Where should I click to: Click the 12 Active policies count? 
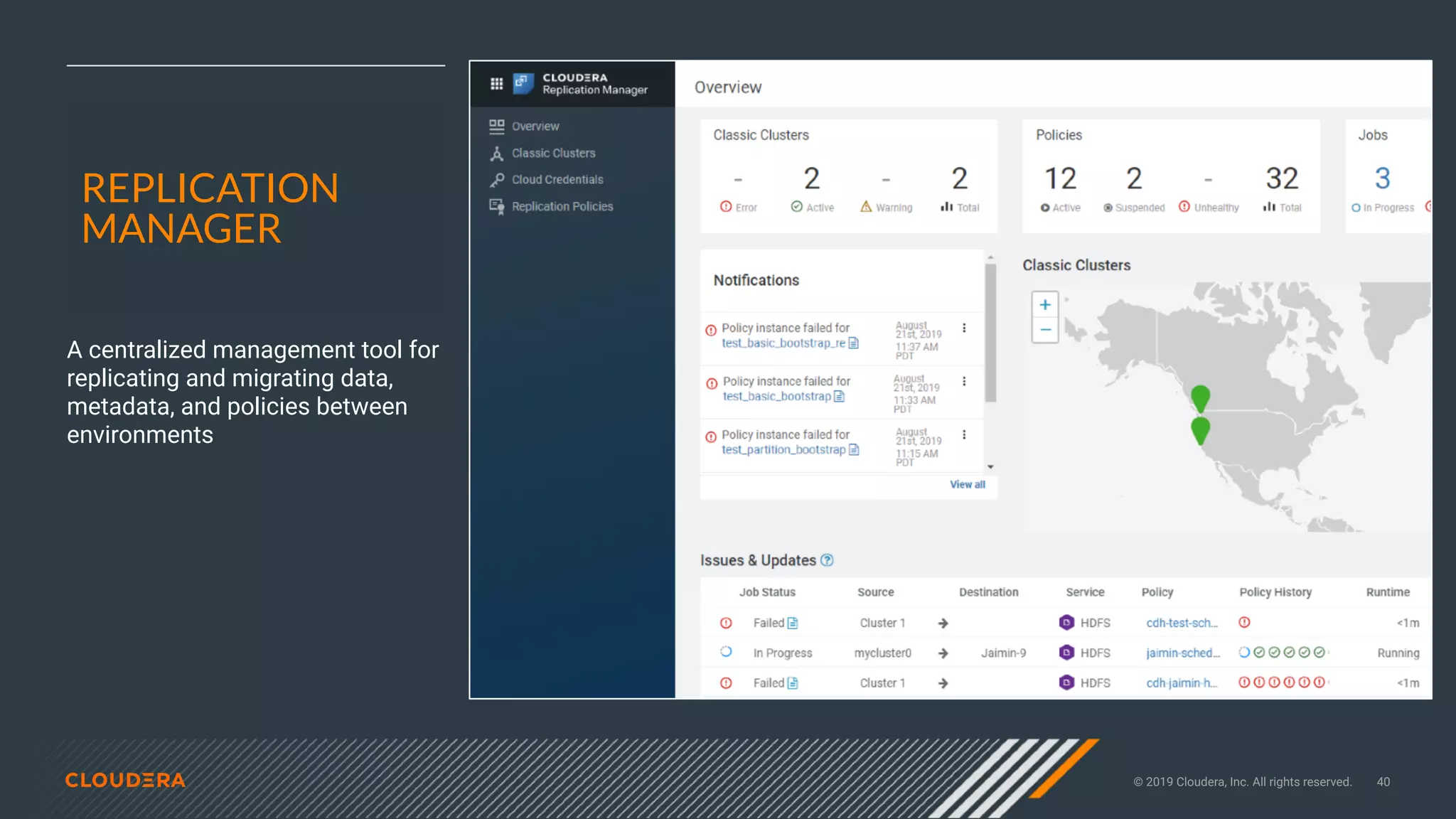point(1060,178)
